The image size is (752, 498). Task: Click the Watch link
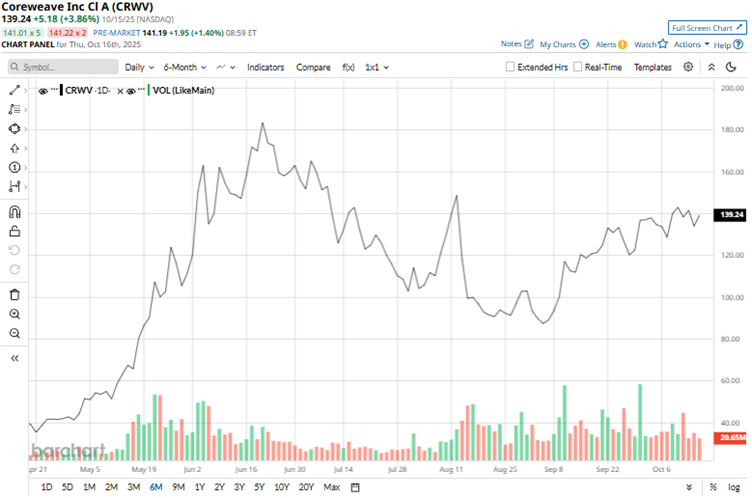click(645, 44)
